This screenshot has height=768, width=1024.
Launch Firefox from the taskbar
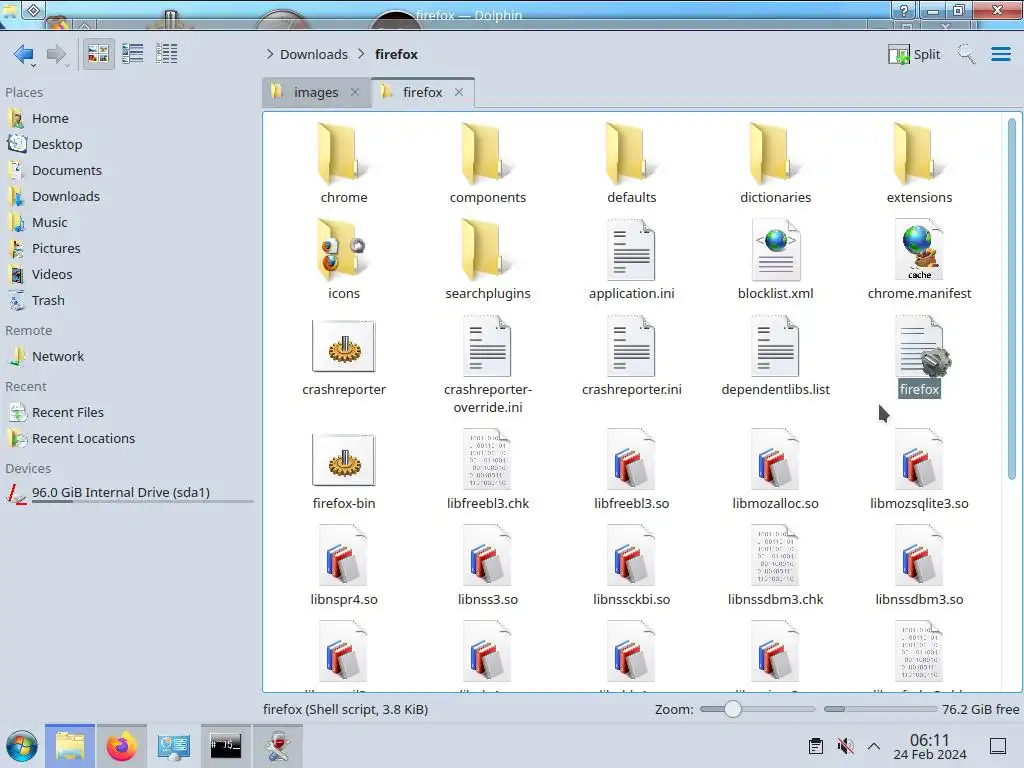(121, 746)
